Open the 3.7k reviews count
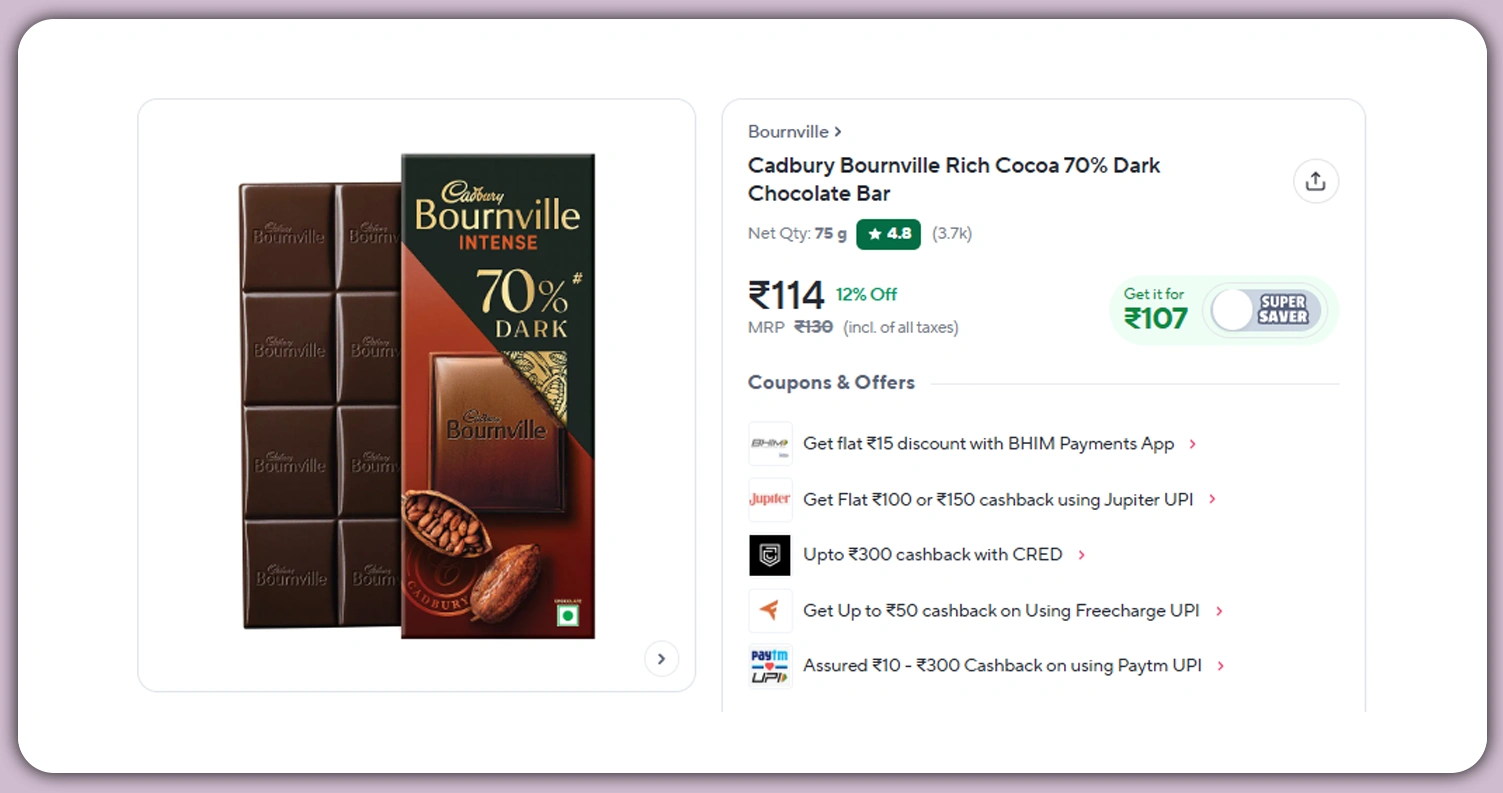This screenshot has width=1503, height=793. pos(952,234)
